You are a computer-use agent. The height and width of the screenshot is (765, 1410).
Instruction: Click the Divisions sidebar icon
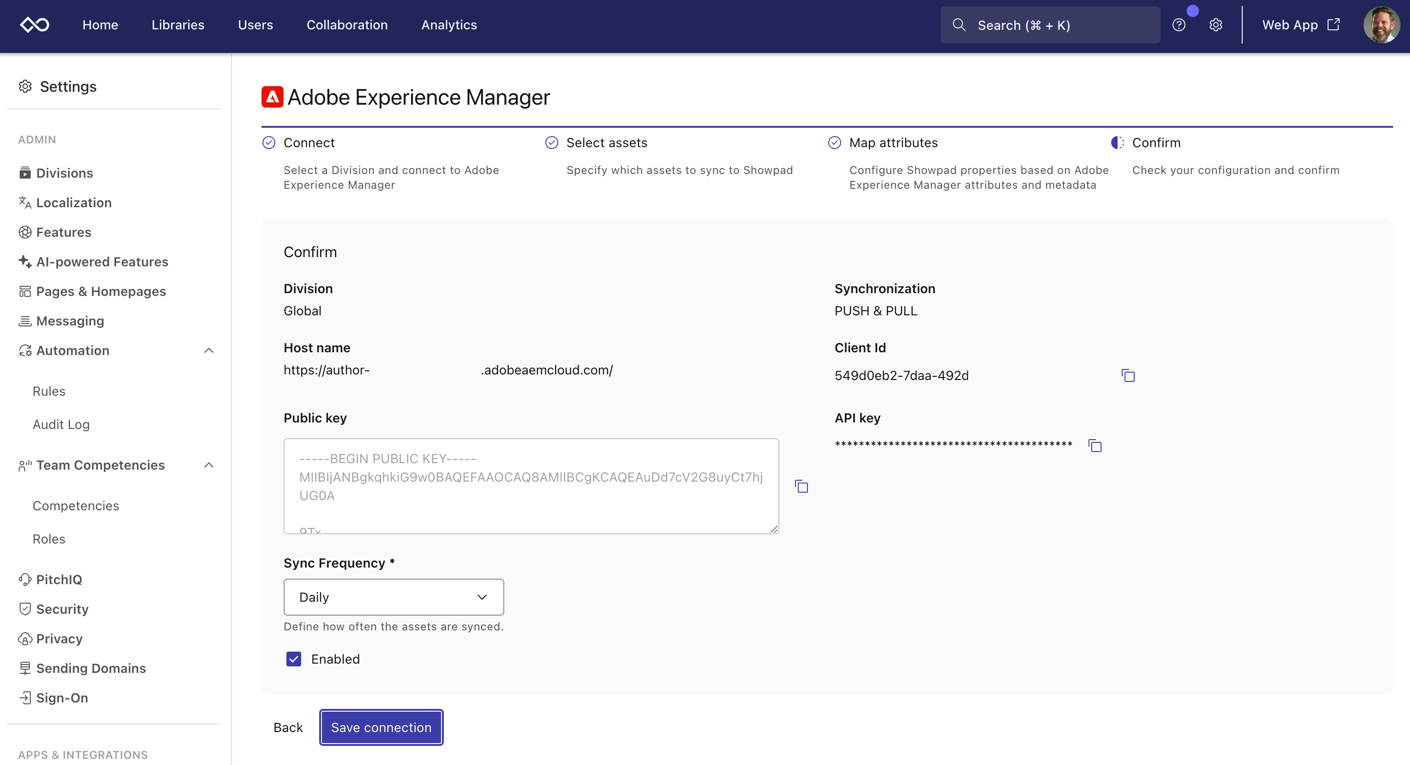(25, 173)
